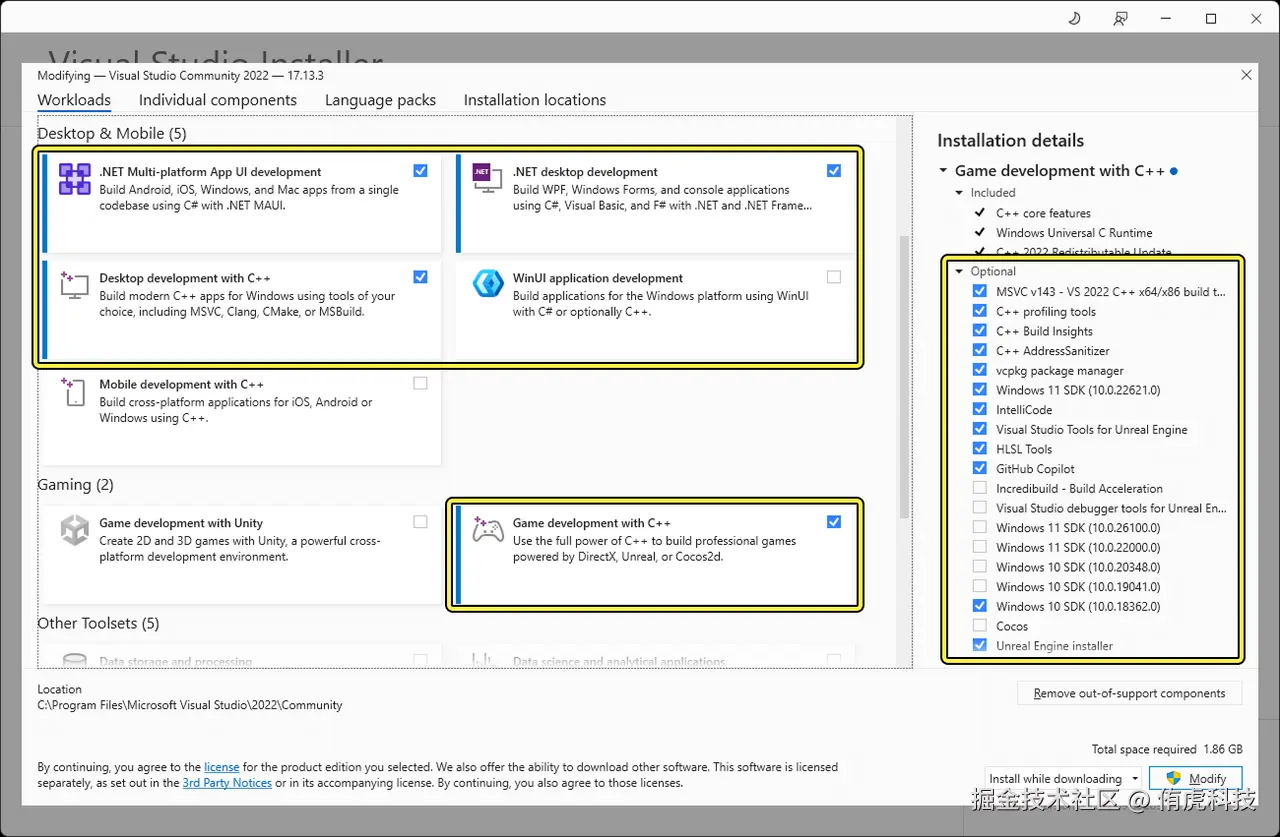
Task: Check the Mobile development with C++ checkbox
Action: click(x=420, y=383)
